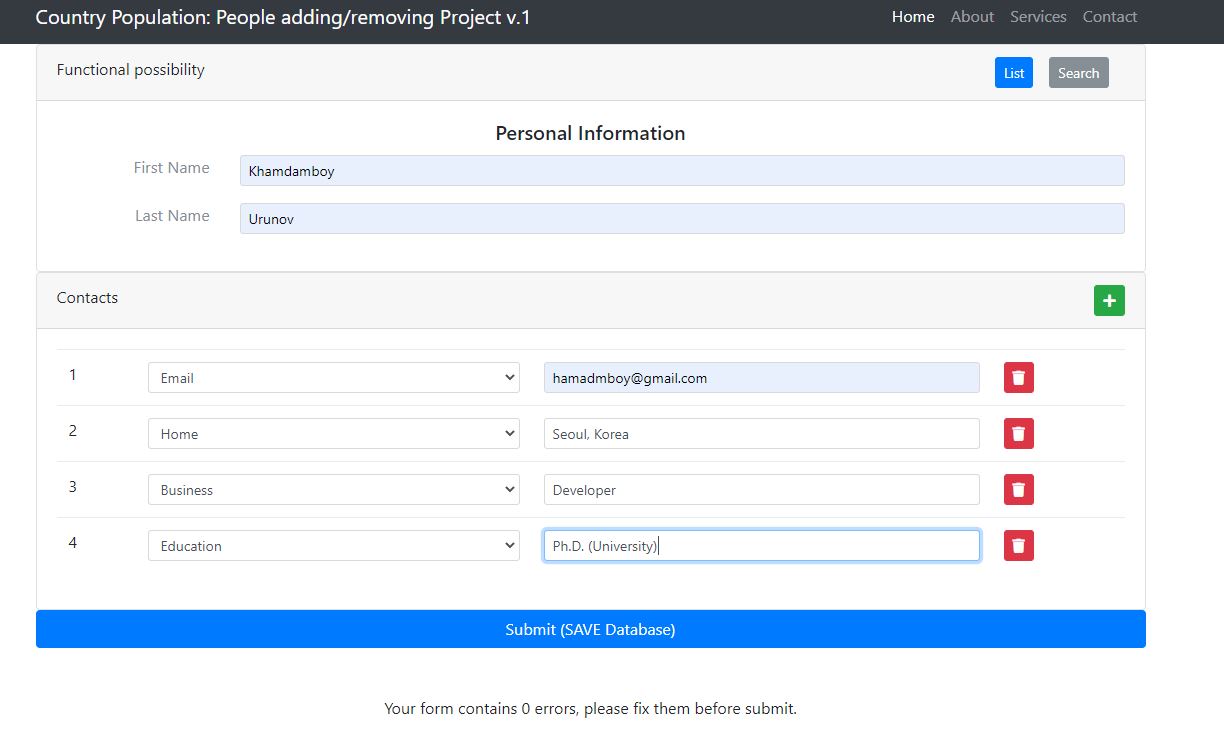The image size is (1224, 729).
Task: Open the Contact nav item
Action: pos(1110,17)
